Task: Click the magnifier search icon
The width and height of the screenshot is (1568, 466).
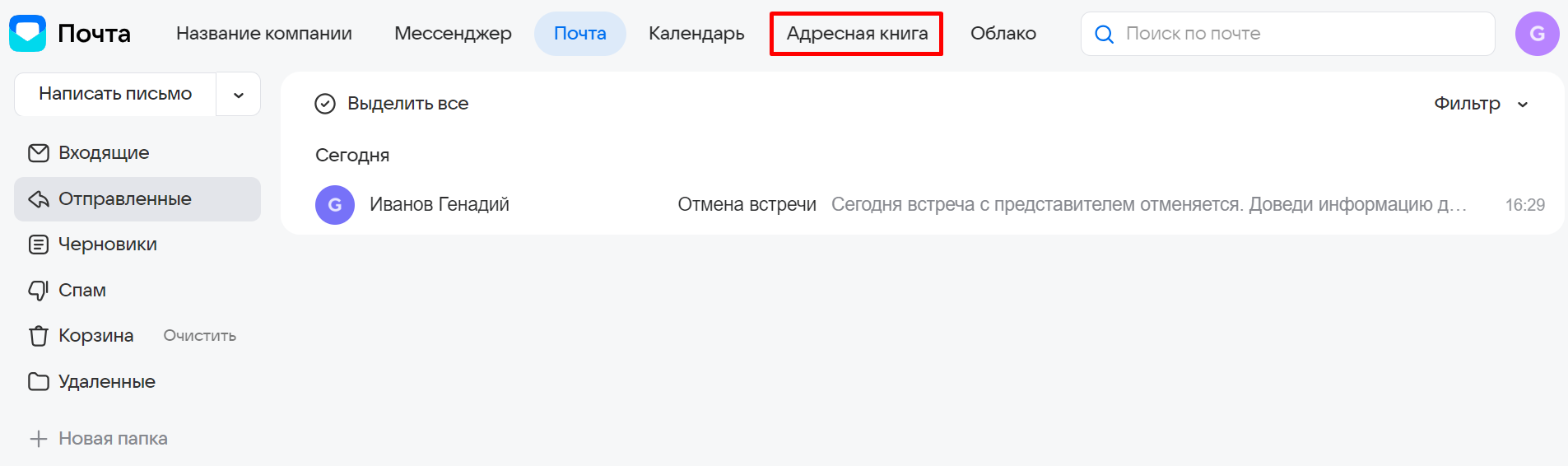Action: [x=1105, y=35]
